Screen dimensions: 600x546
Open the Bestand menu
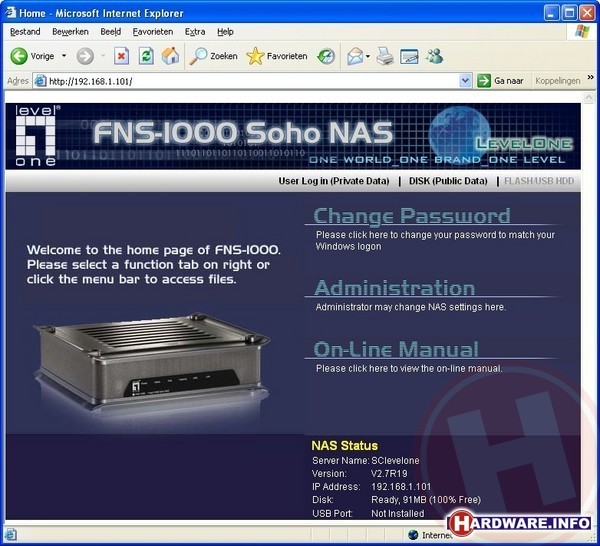(x=25, y=32)
